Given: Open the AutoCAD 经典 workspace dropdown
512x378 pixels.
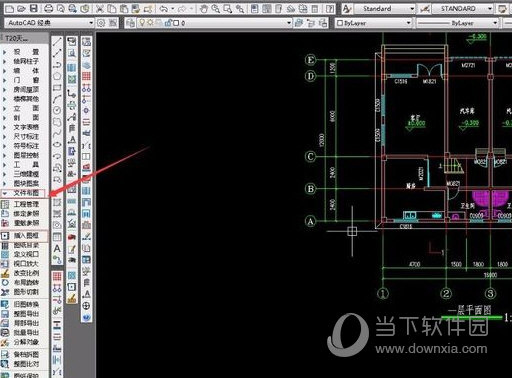Looking at the screenshot, I should tap(50, 23).
